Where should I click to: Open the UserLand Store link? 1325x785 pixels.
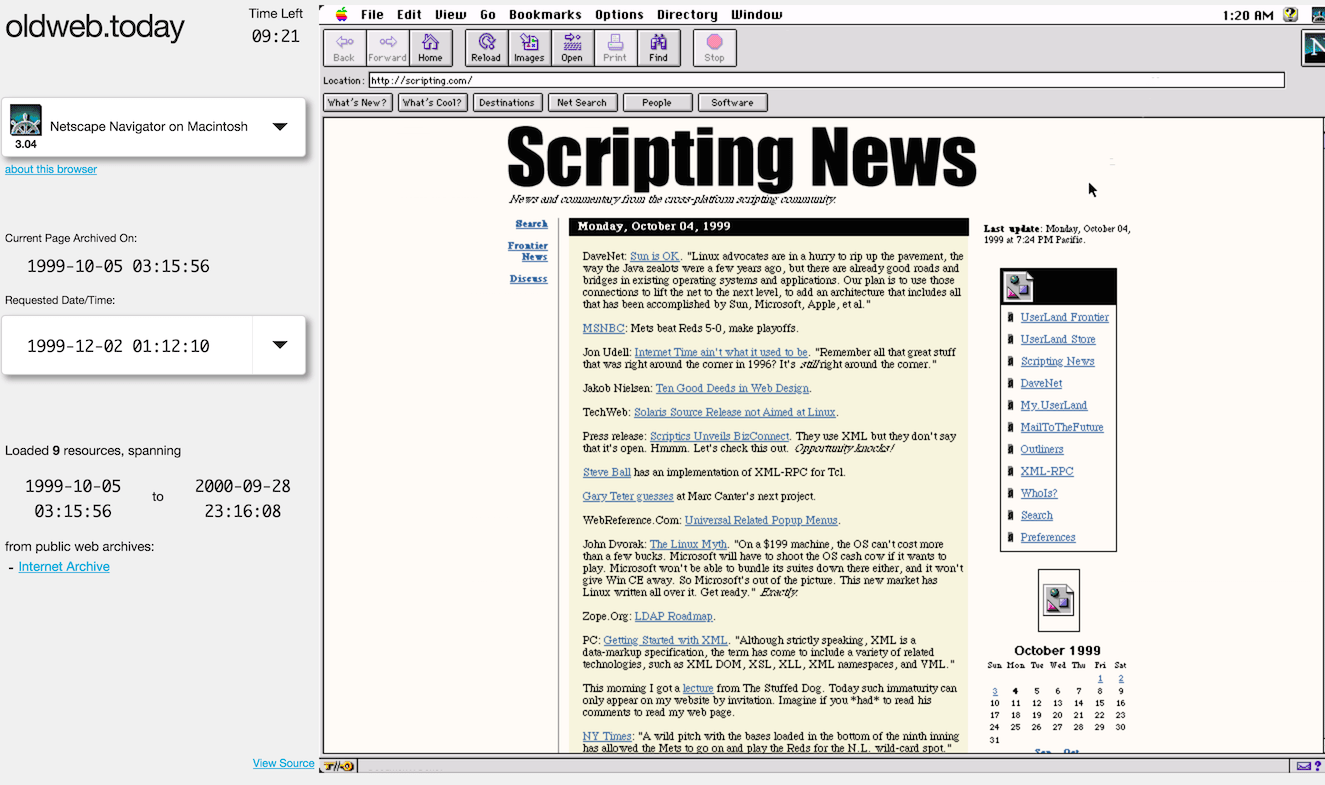pyautogui.click(x=1057, y=339)
